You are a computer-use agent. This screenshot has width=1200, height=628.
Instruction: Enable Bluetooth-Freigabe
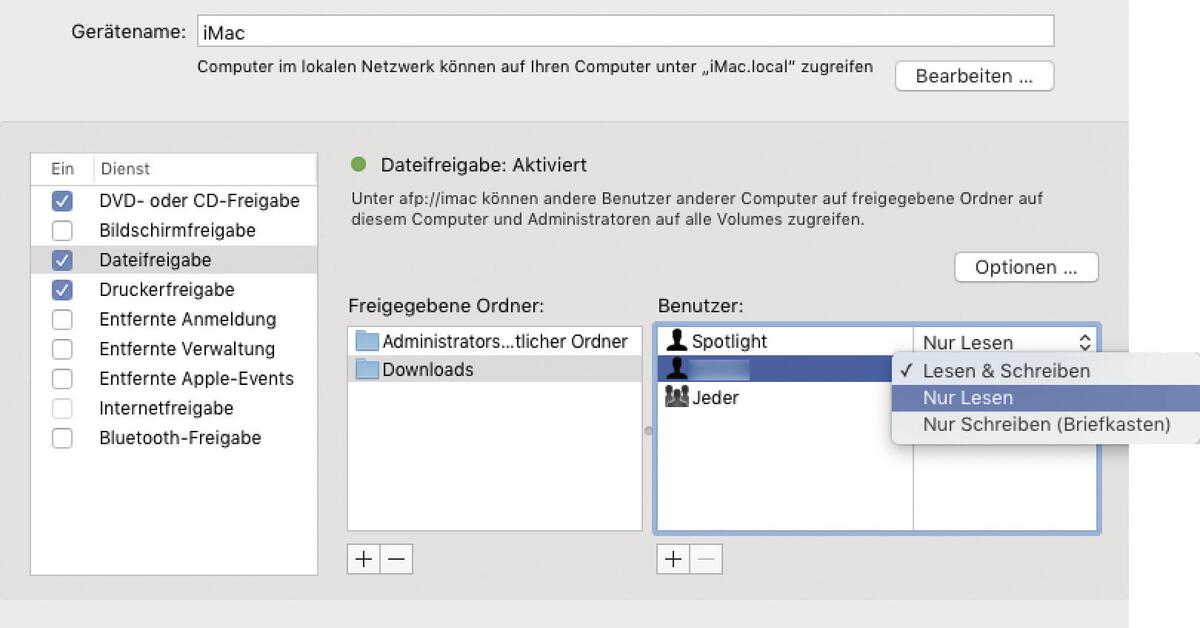click(x=62, y=437)
